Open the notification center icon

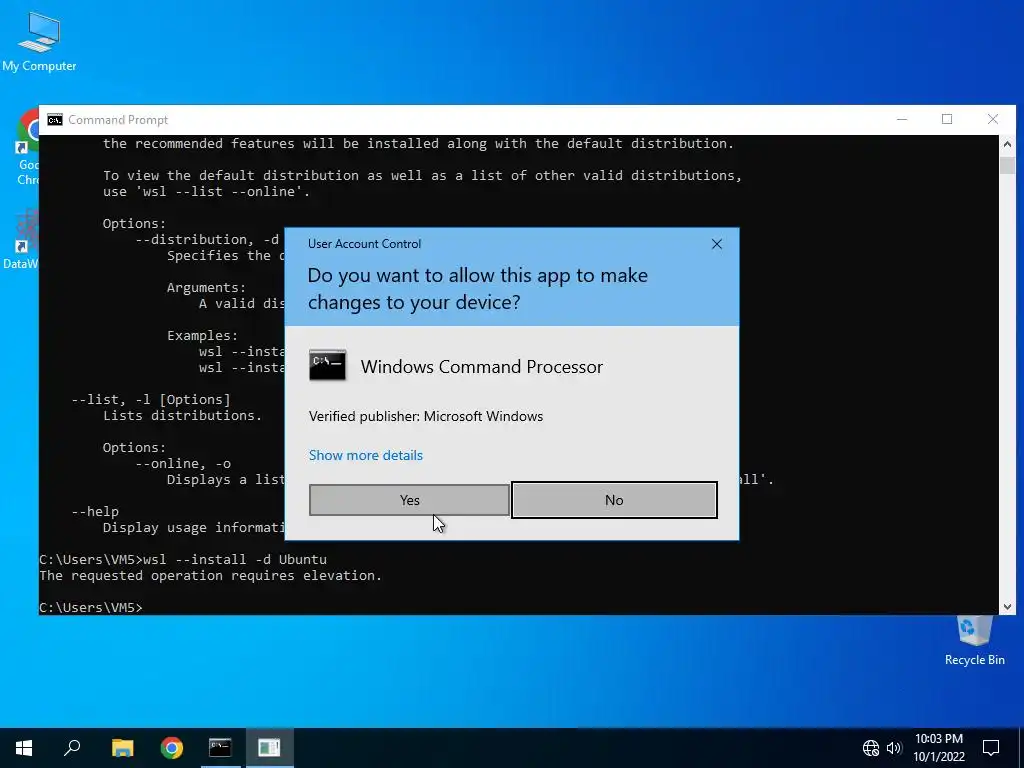point(991,748)
